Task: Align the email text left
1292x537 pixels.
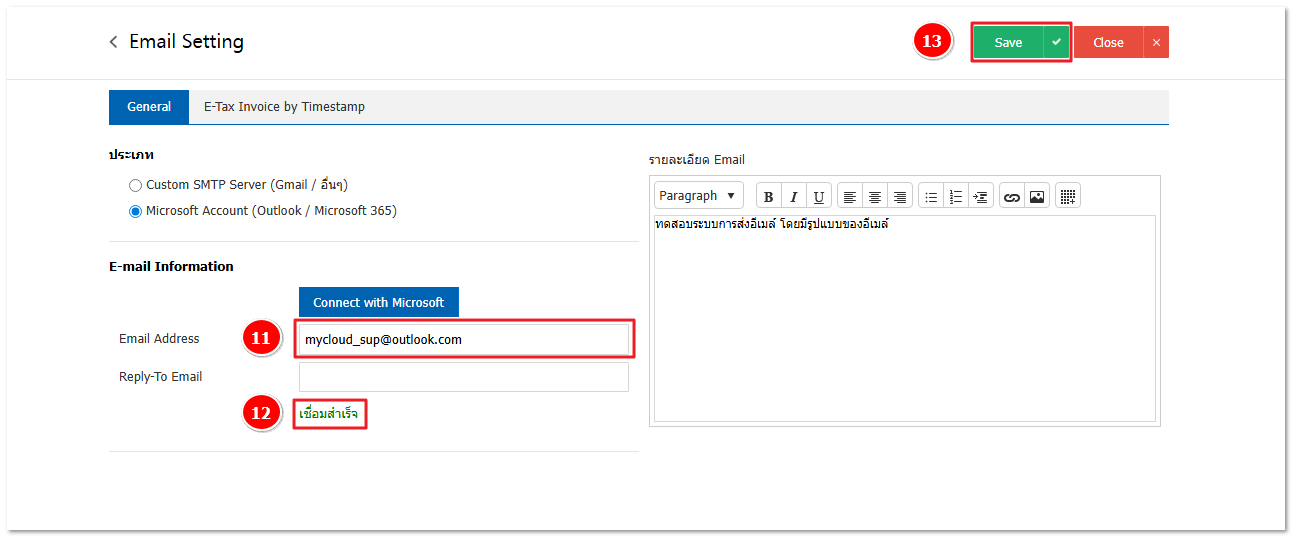Action: (850, 197)
